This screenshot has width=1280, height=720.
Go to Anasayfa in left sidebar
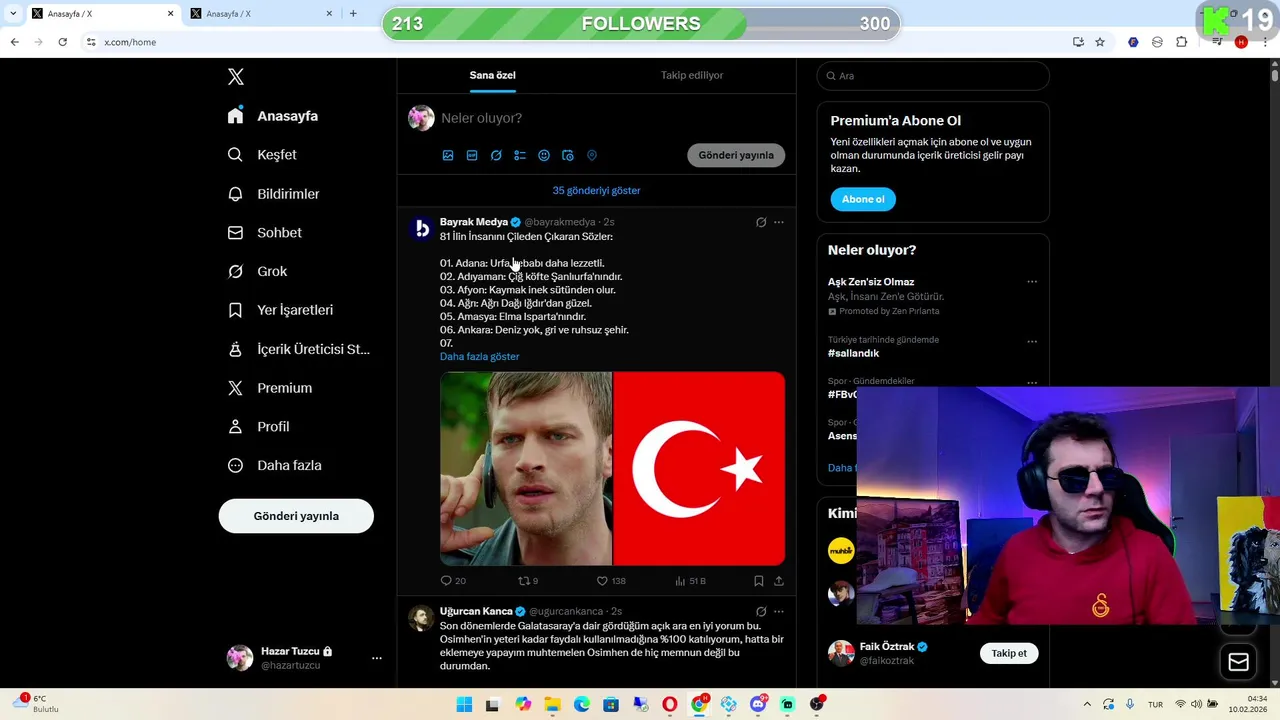pos(273,116)
